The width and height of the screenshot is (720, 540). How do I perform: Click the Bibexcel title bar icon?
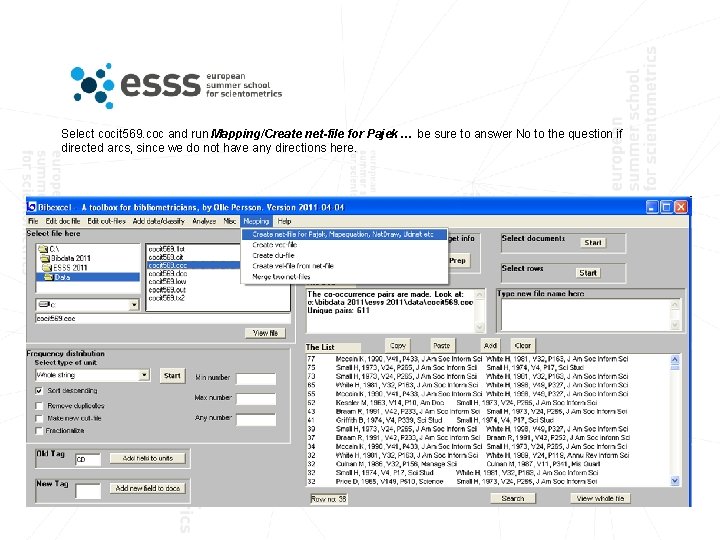pyautogui.click(x=32, y=207)
